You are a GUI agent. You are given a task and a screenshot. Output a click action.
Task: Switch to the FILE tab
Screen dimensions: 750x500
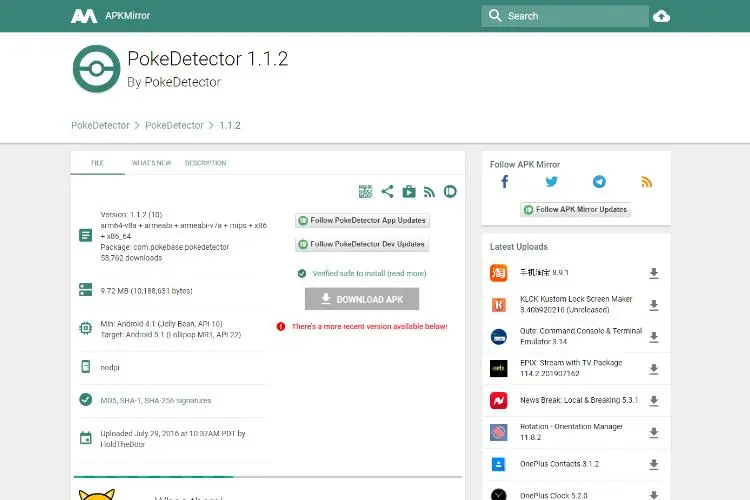click(x=98, y=163)
